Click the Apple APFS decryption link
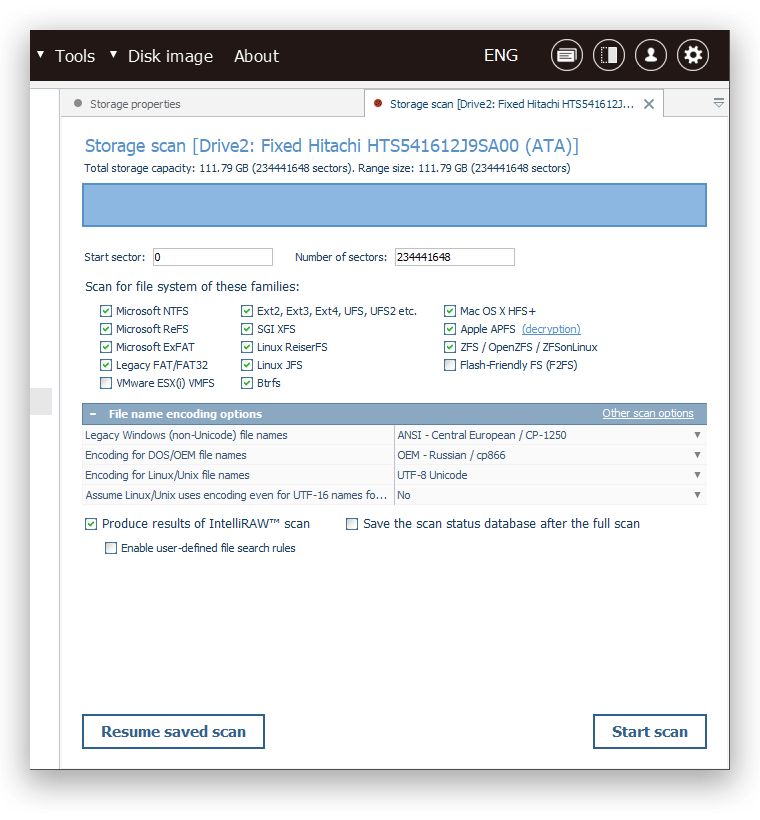Screen dimensions: 760x820 (x=550, y=329)
